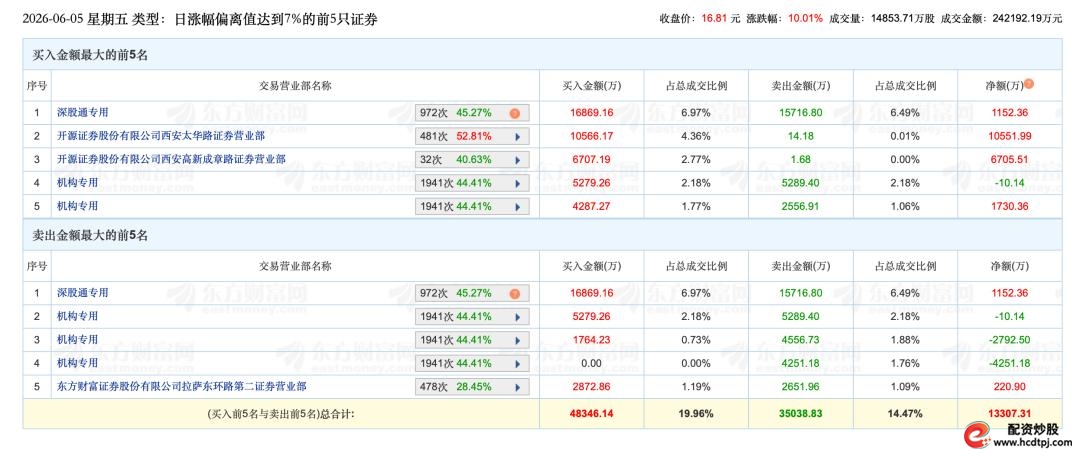Open 深股通专用 link in buy table

[83, 112]
